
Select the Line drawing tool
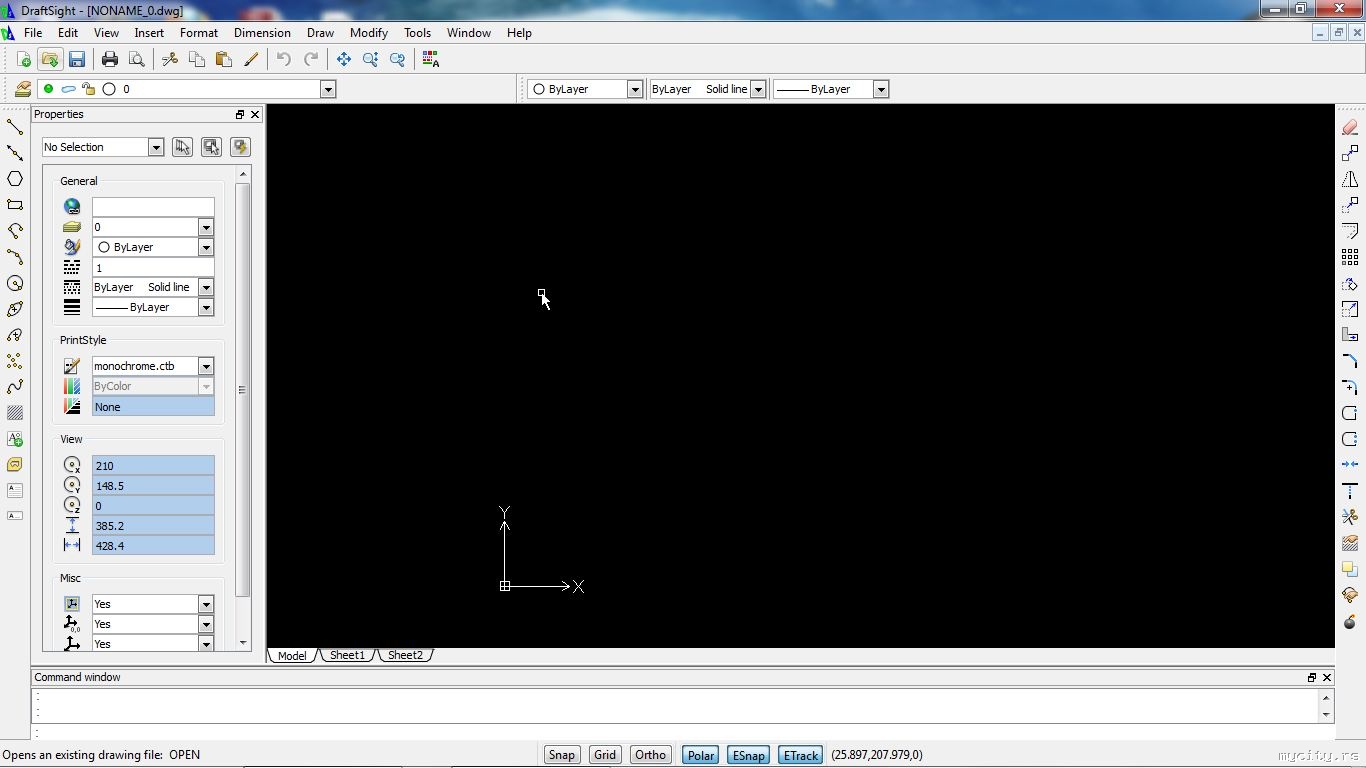pos(15,127)
